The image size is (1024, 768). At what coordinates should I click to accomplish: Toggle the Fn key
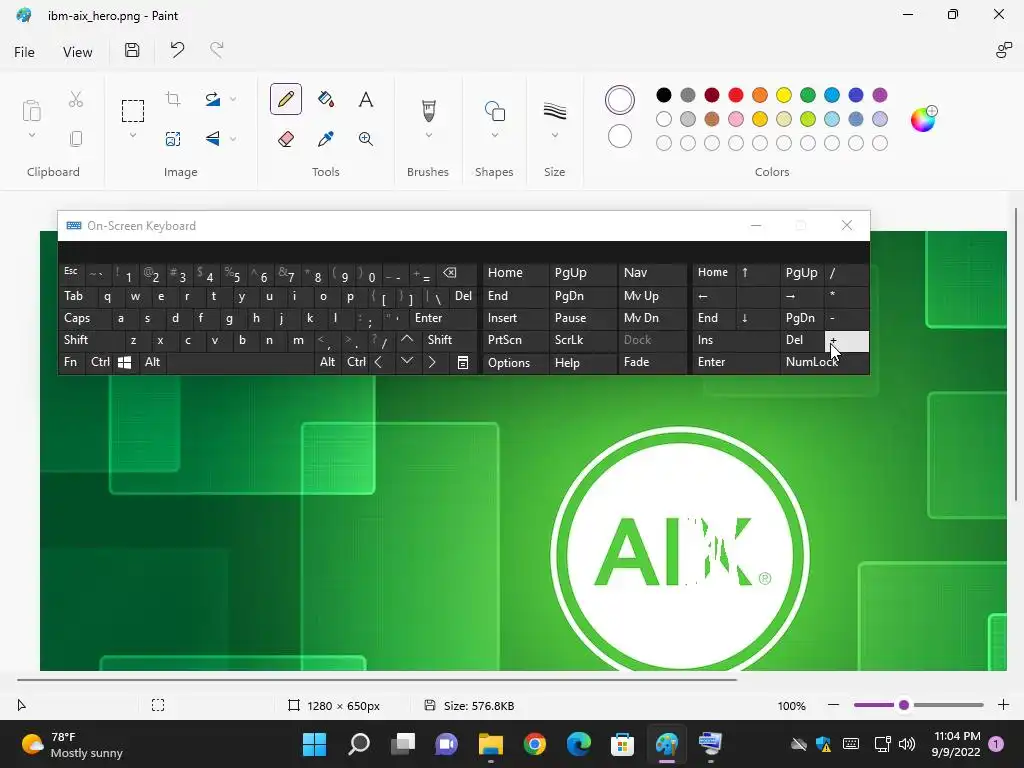click(71, 362)
